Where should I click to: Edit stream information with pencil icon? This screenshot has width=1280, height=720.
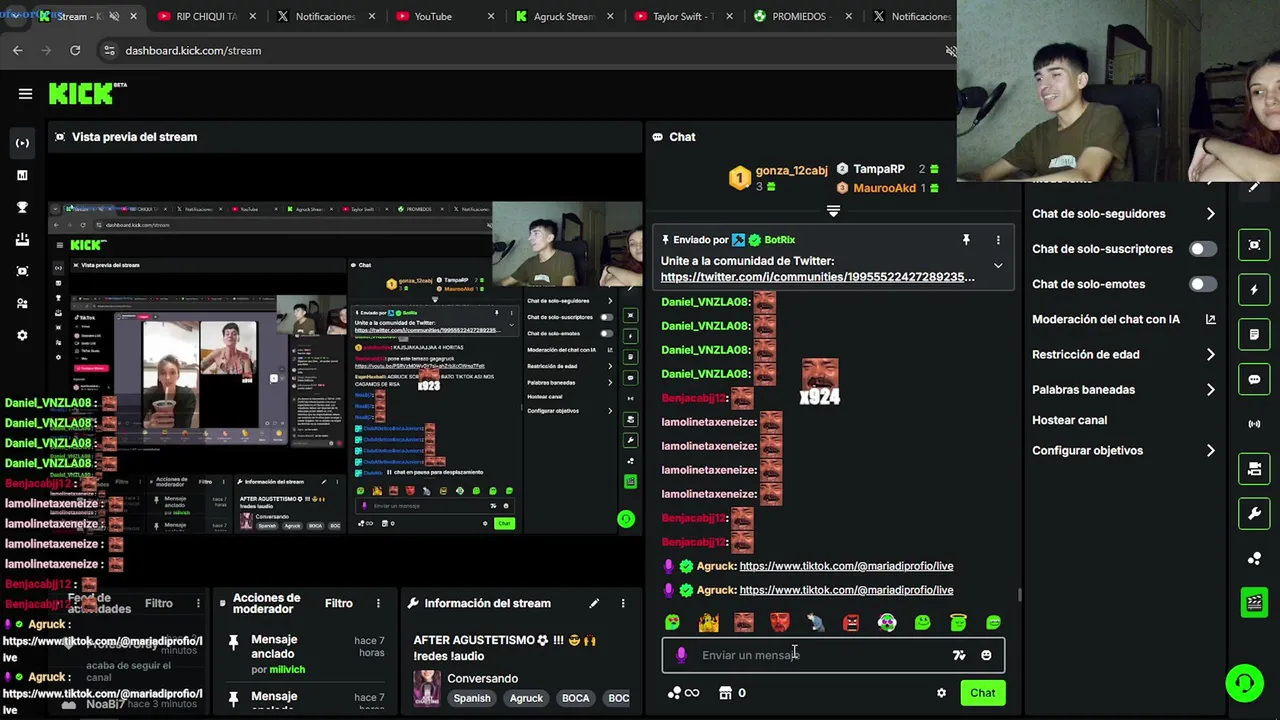click(x=594, y=603)
